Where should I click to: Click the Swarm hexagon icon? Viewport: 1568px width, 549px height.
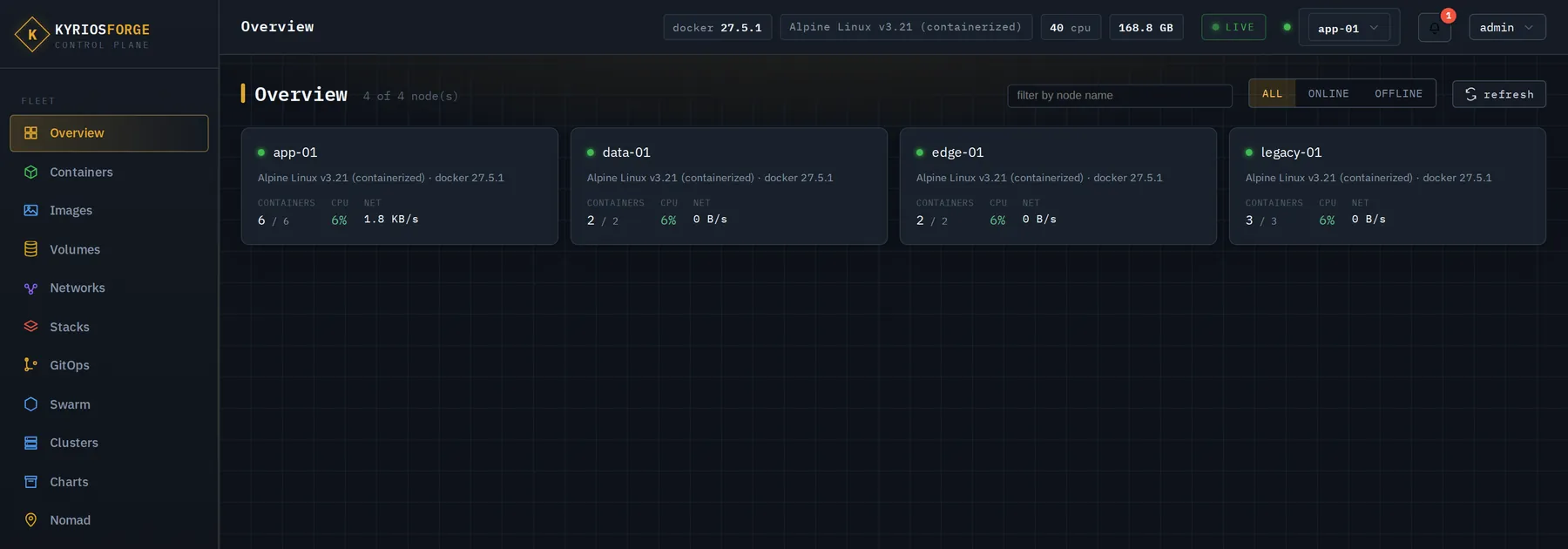point(30,404)
